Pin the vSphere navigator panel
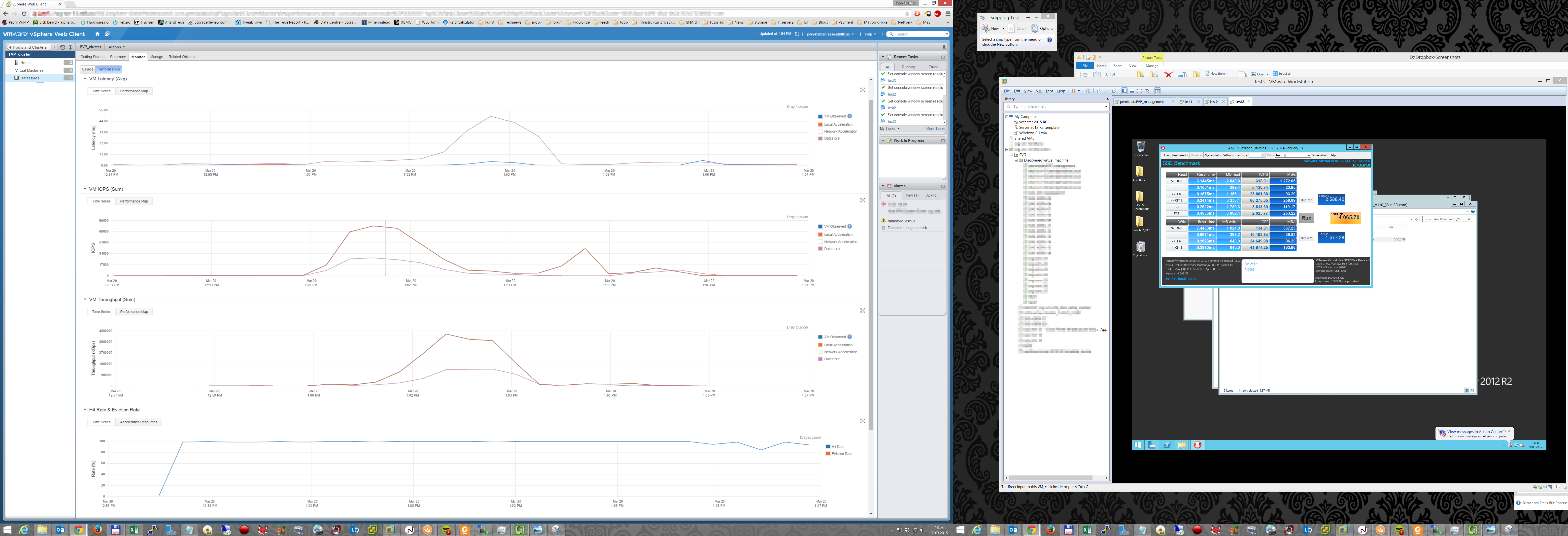 click(x=71, y=47)
